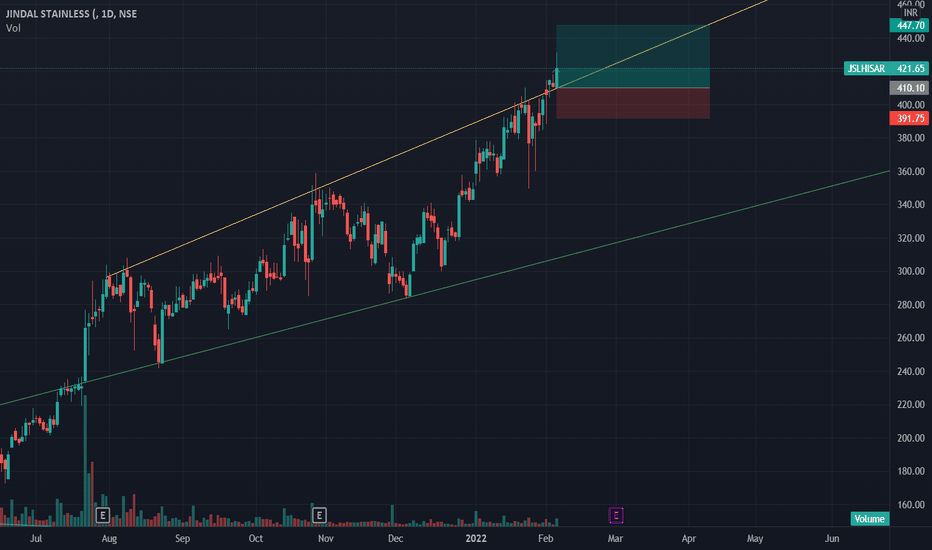932x550 pixels.
Task: Click the Apr label on time axis
Action: click(x=688, y=539)
